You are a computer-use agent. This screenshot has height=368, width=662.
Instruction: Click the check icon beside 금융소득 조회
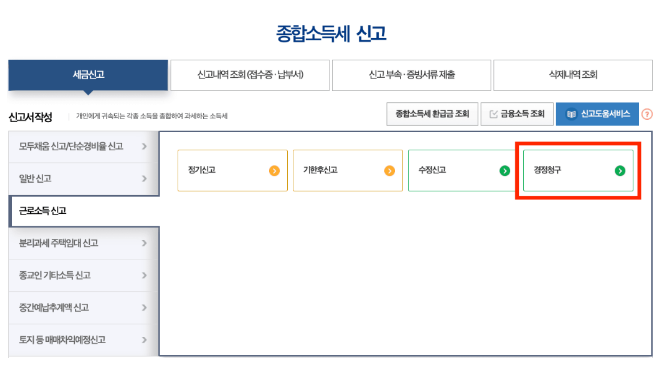pos(493,114)
